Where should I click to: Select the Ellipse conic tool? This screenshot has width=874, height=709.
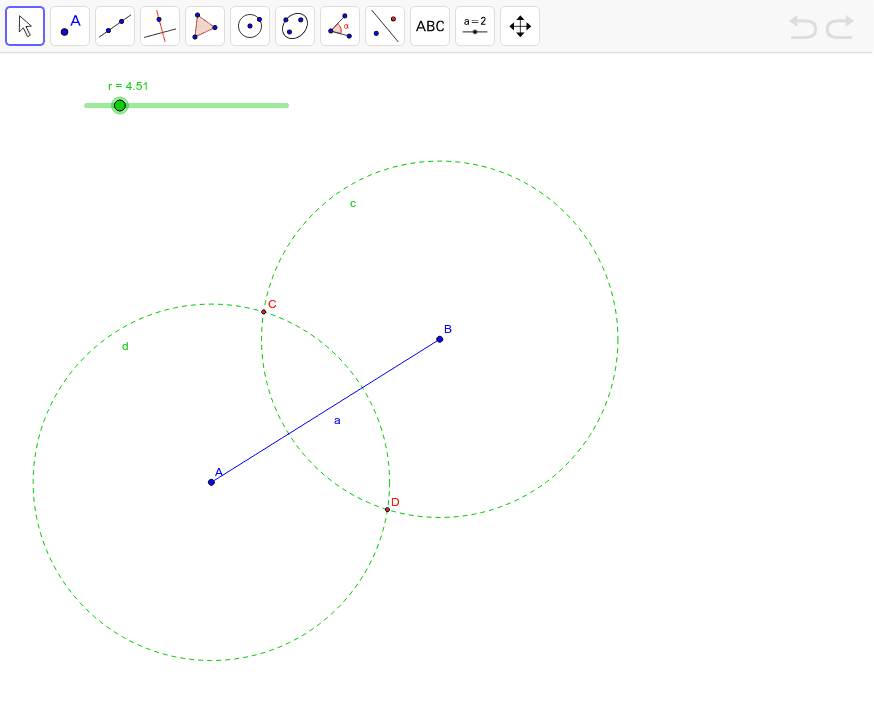[x=295, y=26]
